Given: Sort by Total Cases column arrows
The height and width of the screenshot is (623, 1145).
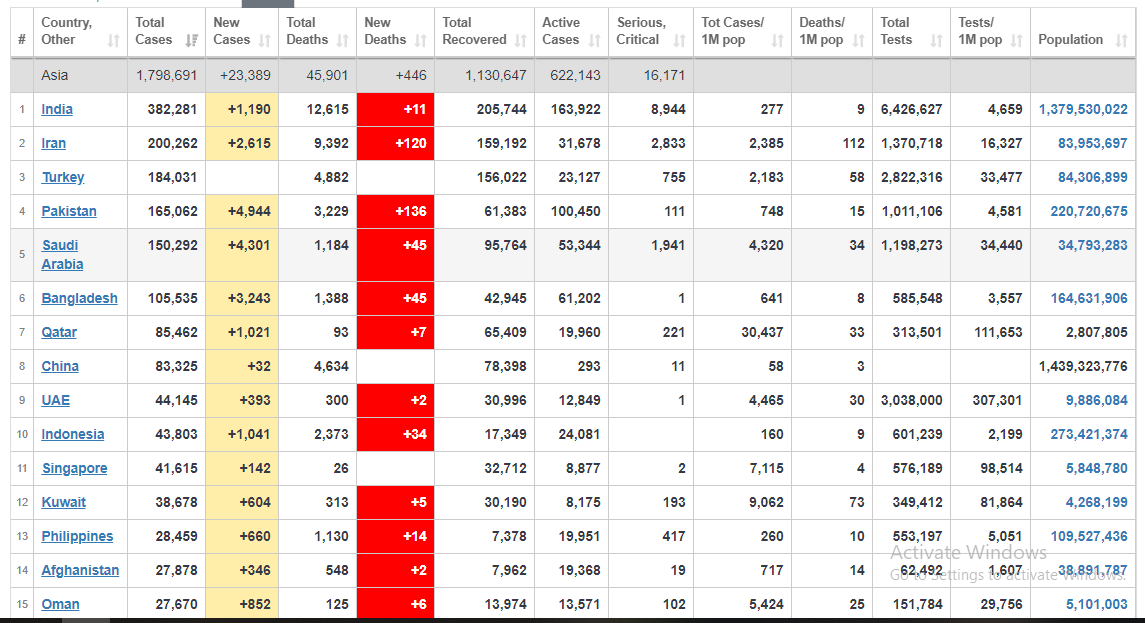Looking at the screenshot, I should (191, 41).
